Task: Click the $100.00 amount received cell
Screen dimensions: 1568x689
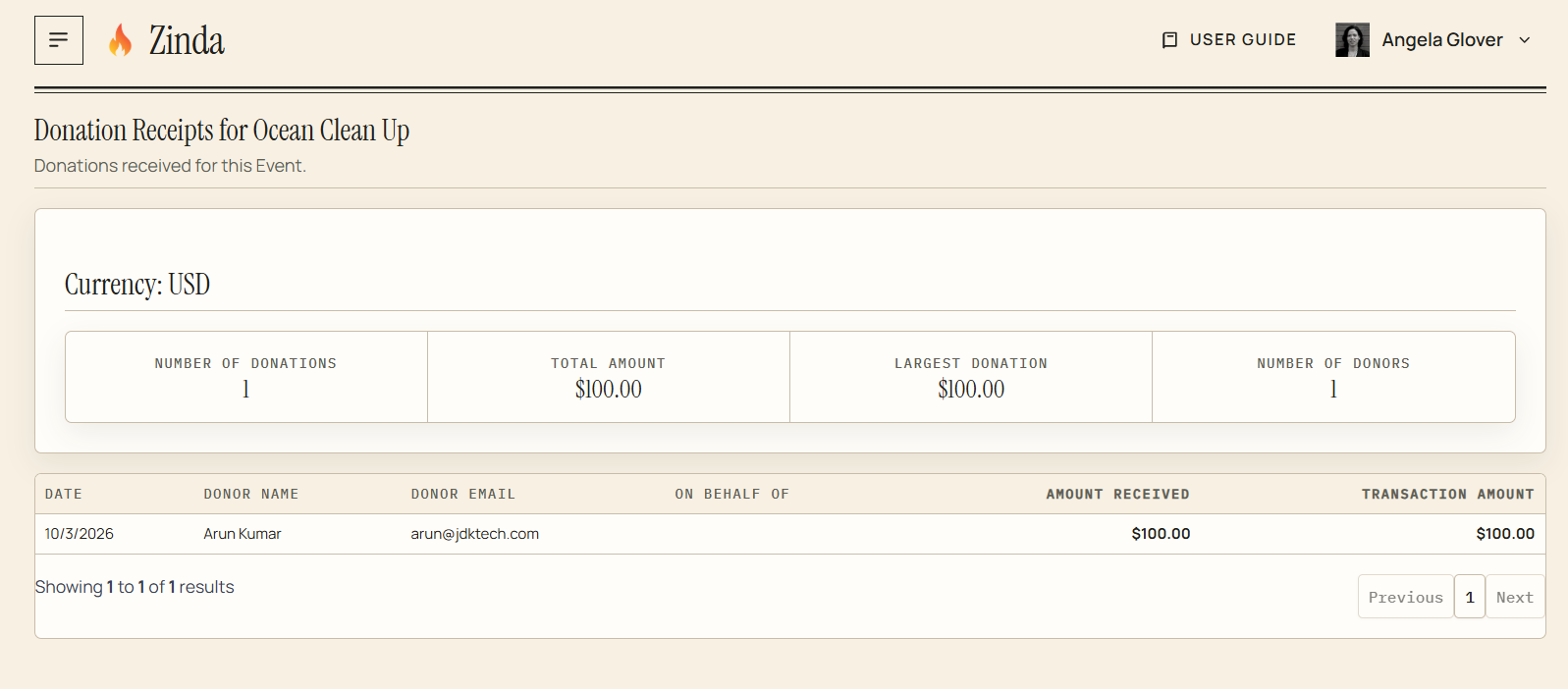Action: tap(1161, 534)
